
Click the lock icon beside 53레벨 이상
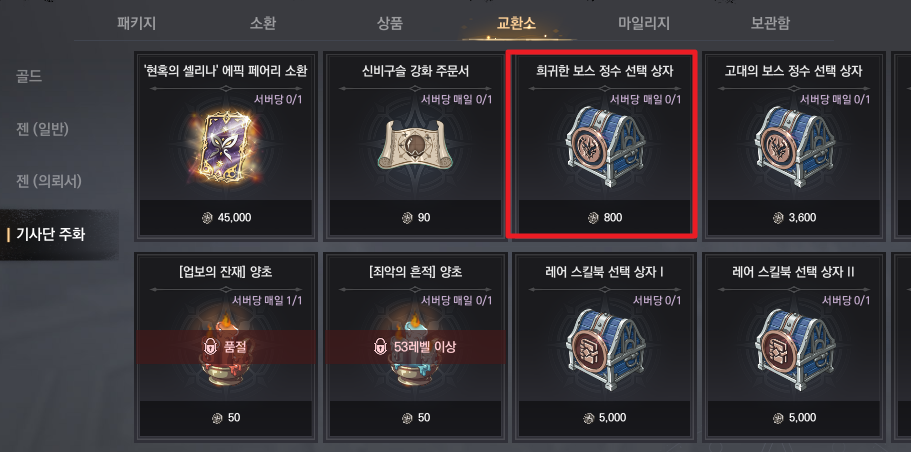tap(380, 347)
